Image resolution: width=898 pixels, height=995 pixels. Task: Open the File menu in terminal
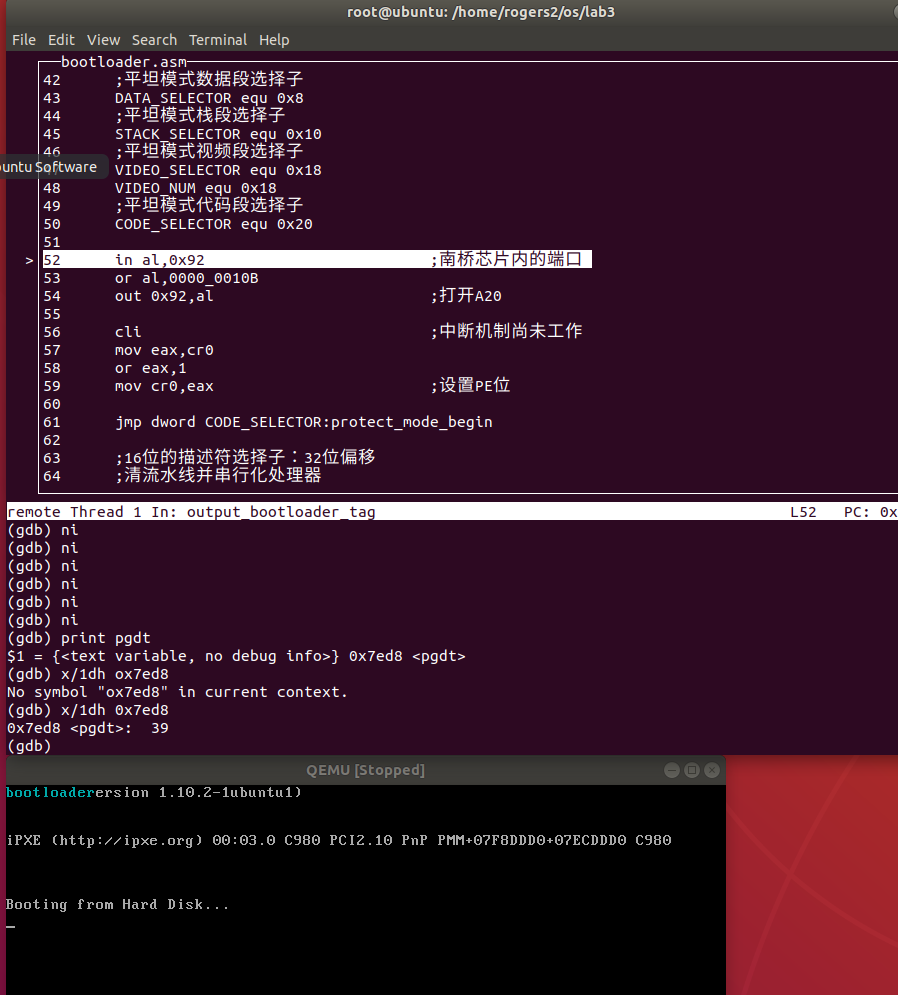(24, 40)
